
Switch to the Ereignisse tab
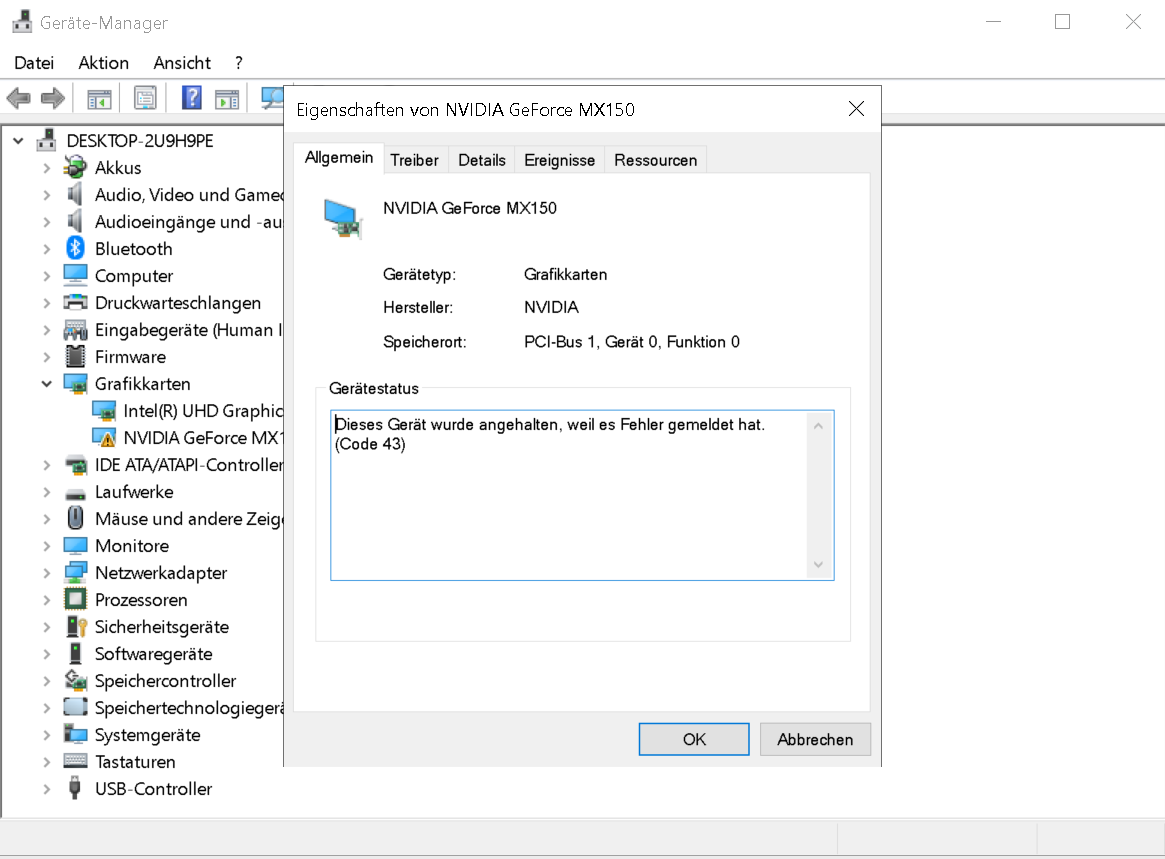click(559, 160)
